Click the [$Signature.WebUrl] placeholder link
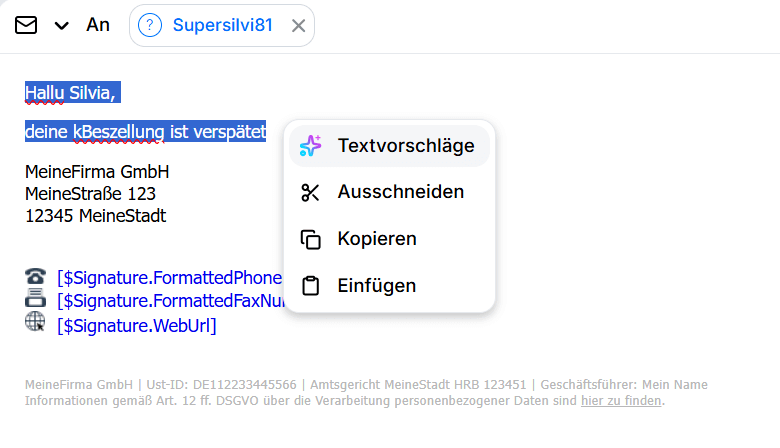 click(x=137, y=325)
